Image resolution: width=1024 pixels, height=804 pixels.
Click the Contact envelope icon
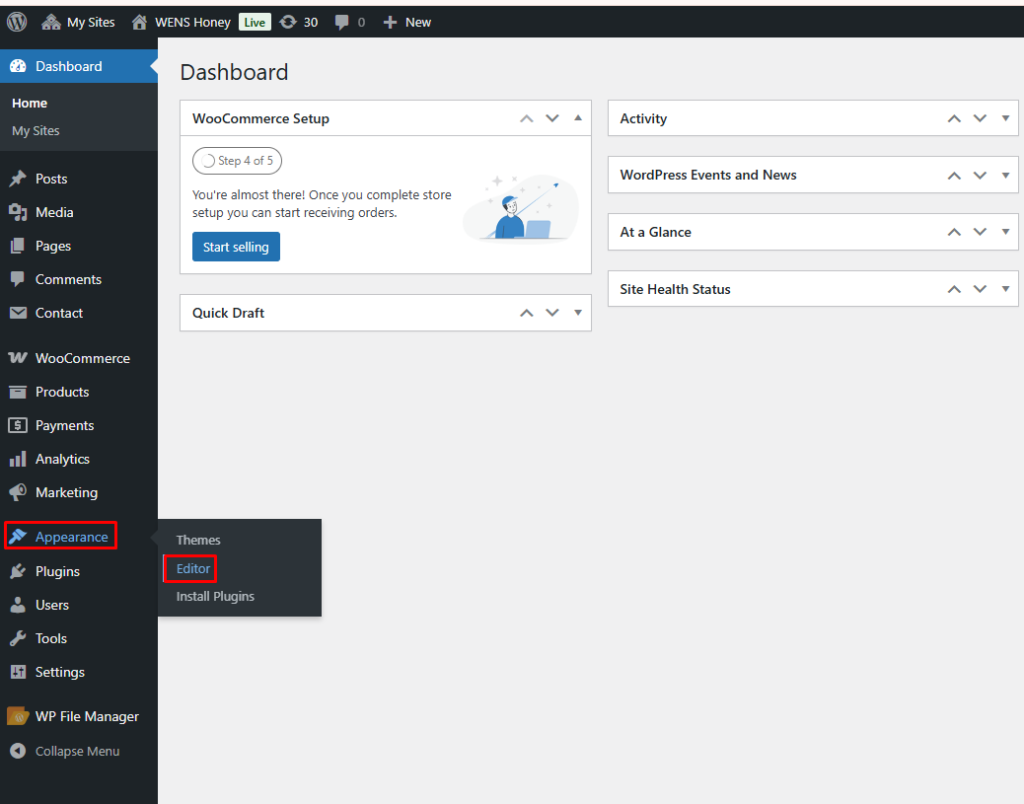(x=18, y=313)
